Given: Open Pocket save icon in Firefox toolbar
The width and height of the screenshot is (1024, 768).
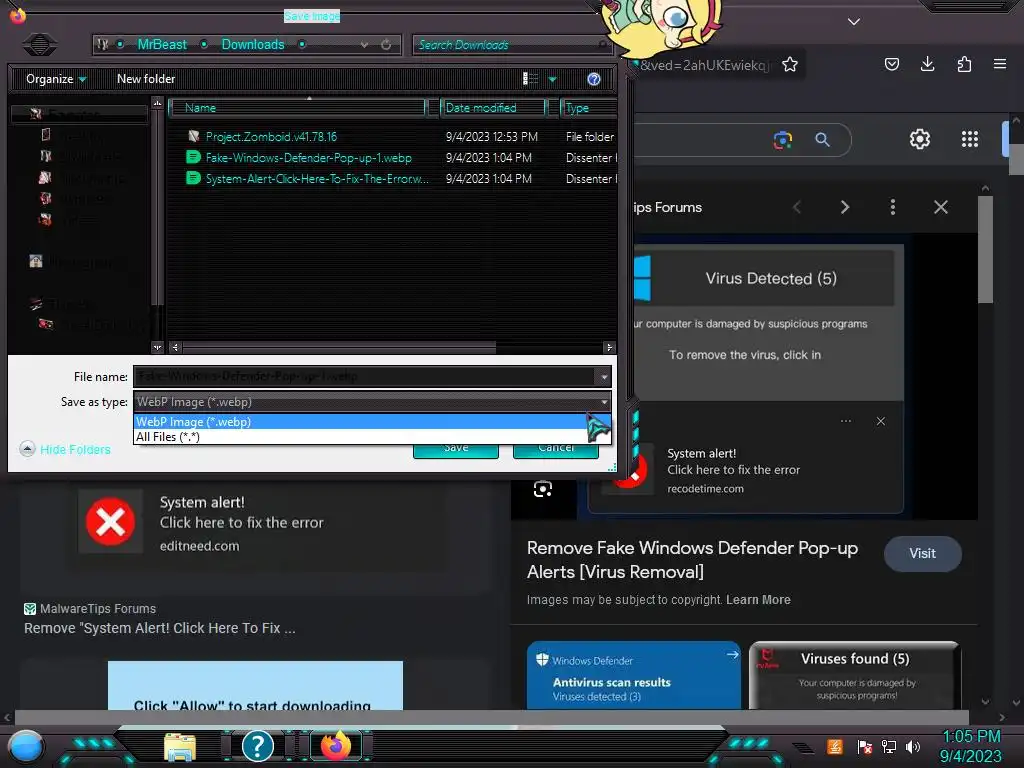Looking at the screenshot, I should (x=891, y=64).
